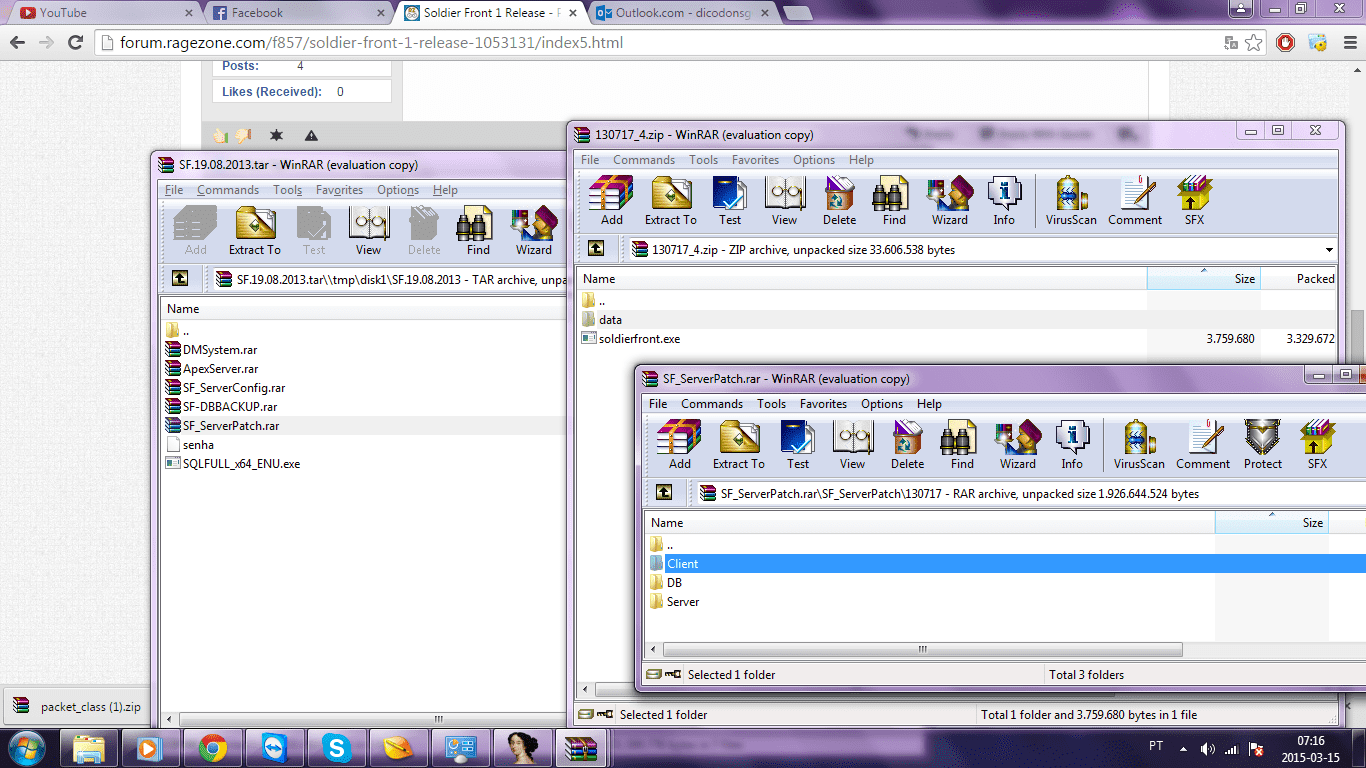This screenshot has height=768, width=1366.
Task: Open Tools menu in SF_ServerPatch.rar window
Action: point(771,404)
